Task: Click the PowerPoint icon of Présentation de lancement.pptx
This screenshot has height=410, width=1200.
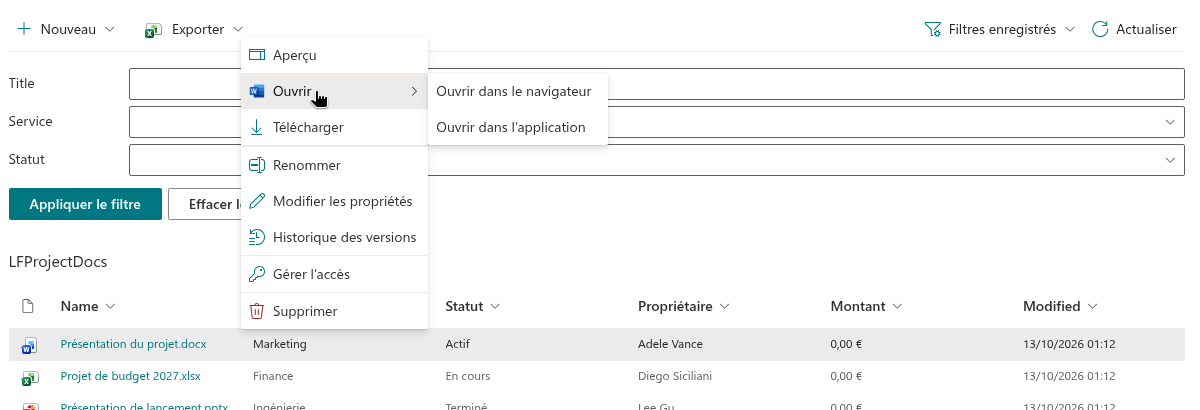Action: coord(29,407)
